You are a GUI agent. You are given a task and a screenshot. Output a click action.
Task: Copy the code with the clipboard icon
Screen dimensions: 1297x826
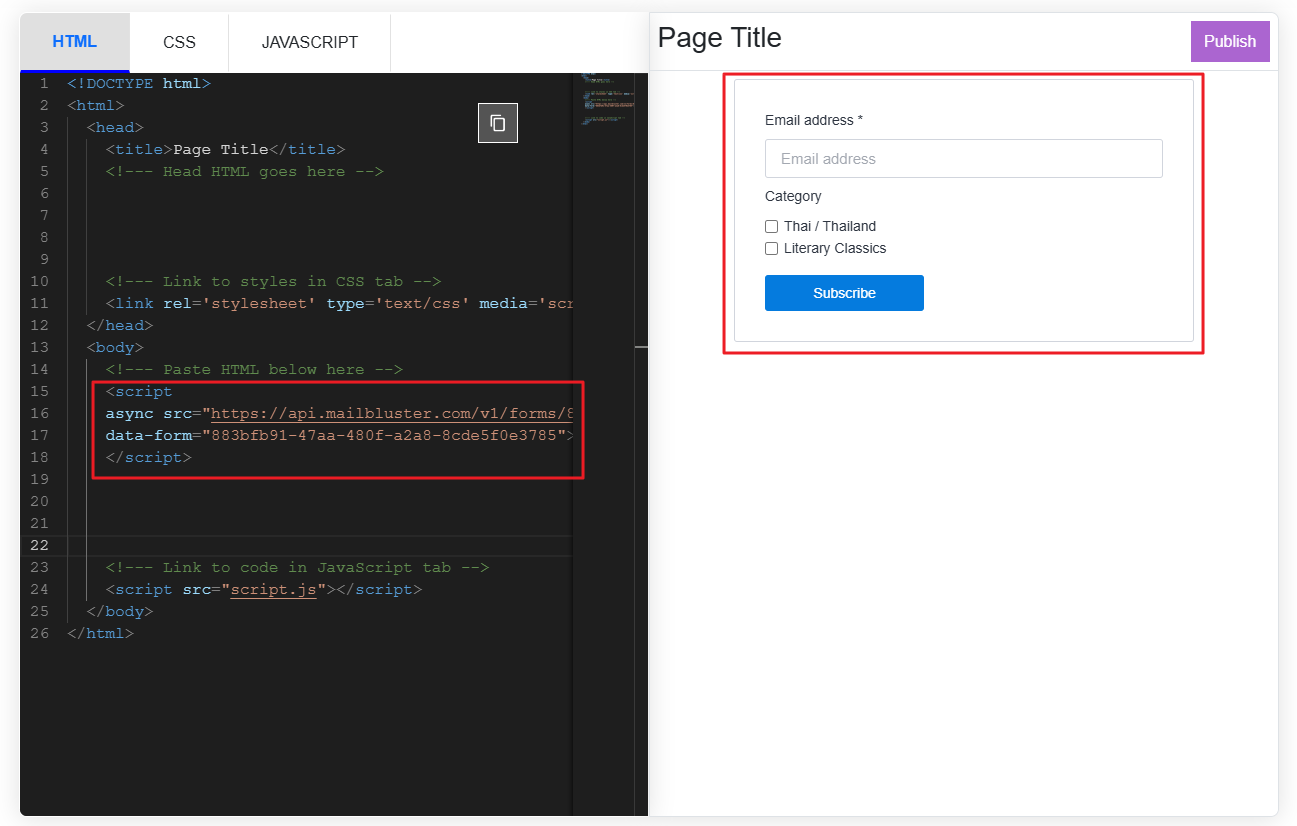pos(497,123)
